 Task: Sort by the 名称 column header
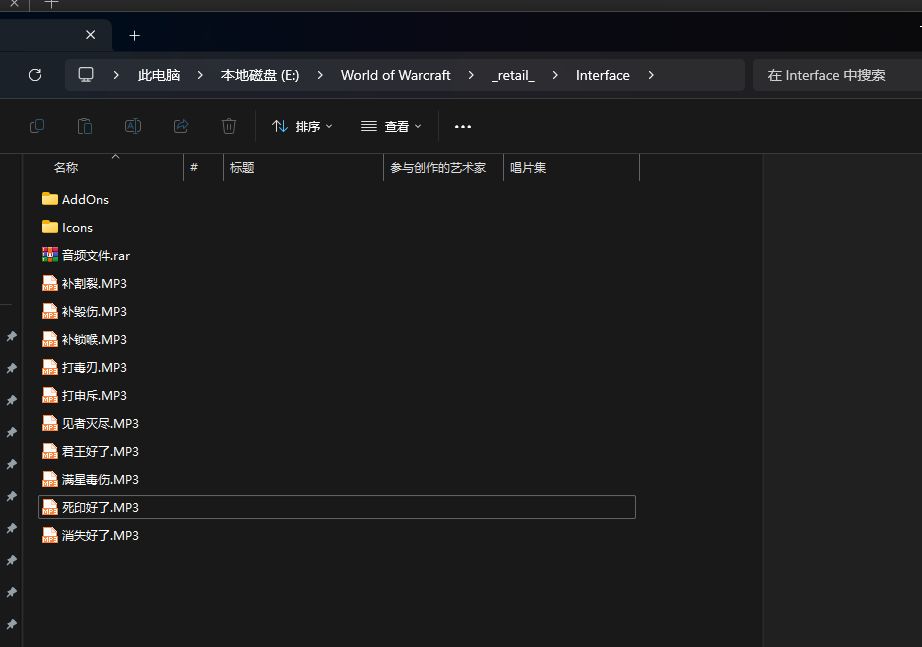coord(66,168)
